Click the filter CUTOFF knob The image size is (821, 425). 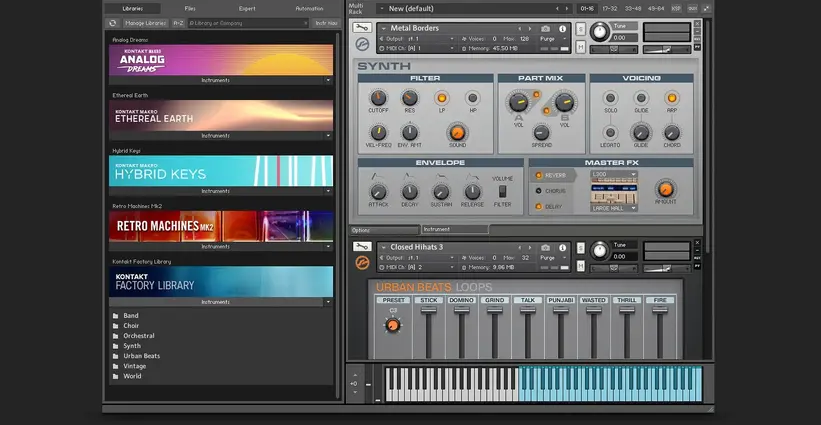click(378, 97)
